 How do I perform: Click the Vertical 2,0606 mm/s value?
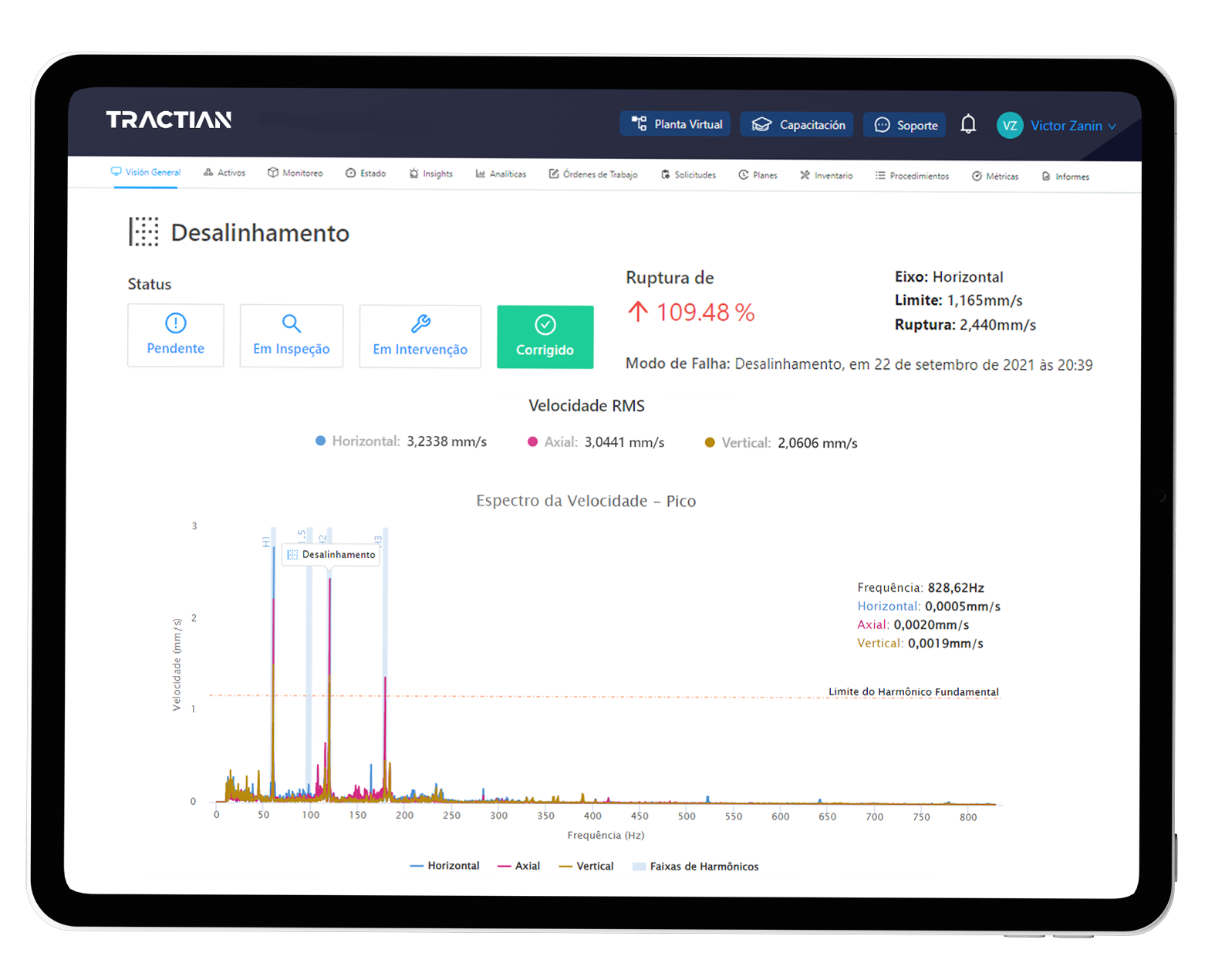(818, 443)
